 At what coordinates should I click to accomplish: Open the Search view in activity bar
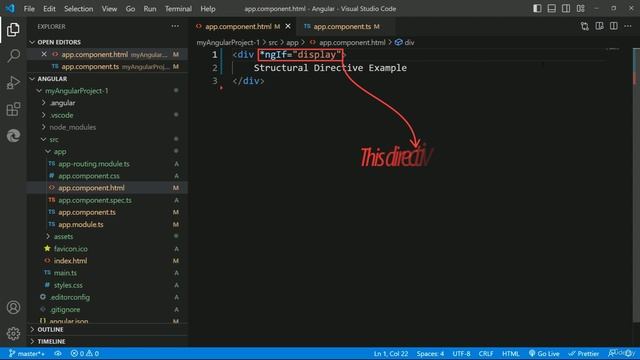(13, 56)
